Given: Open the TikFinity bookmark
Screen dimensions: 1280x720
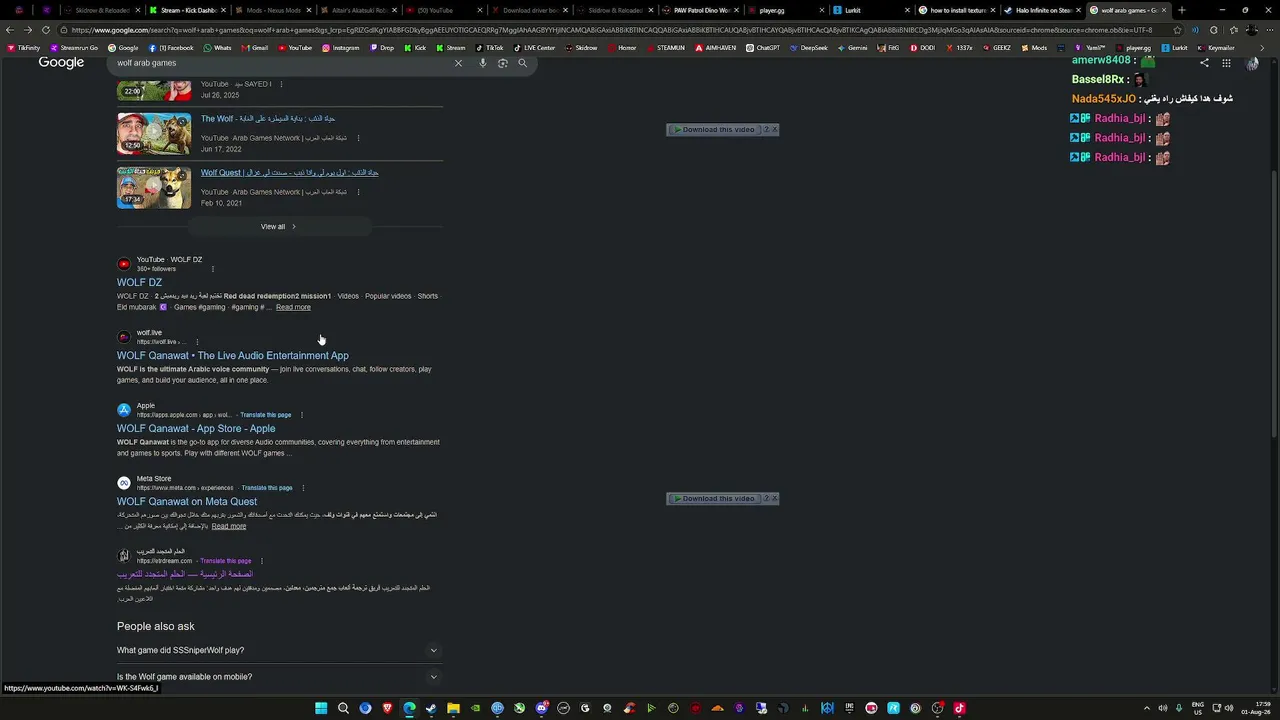Looking at the screenshot, I should click(23, 48).
